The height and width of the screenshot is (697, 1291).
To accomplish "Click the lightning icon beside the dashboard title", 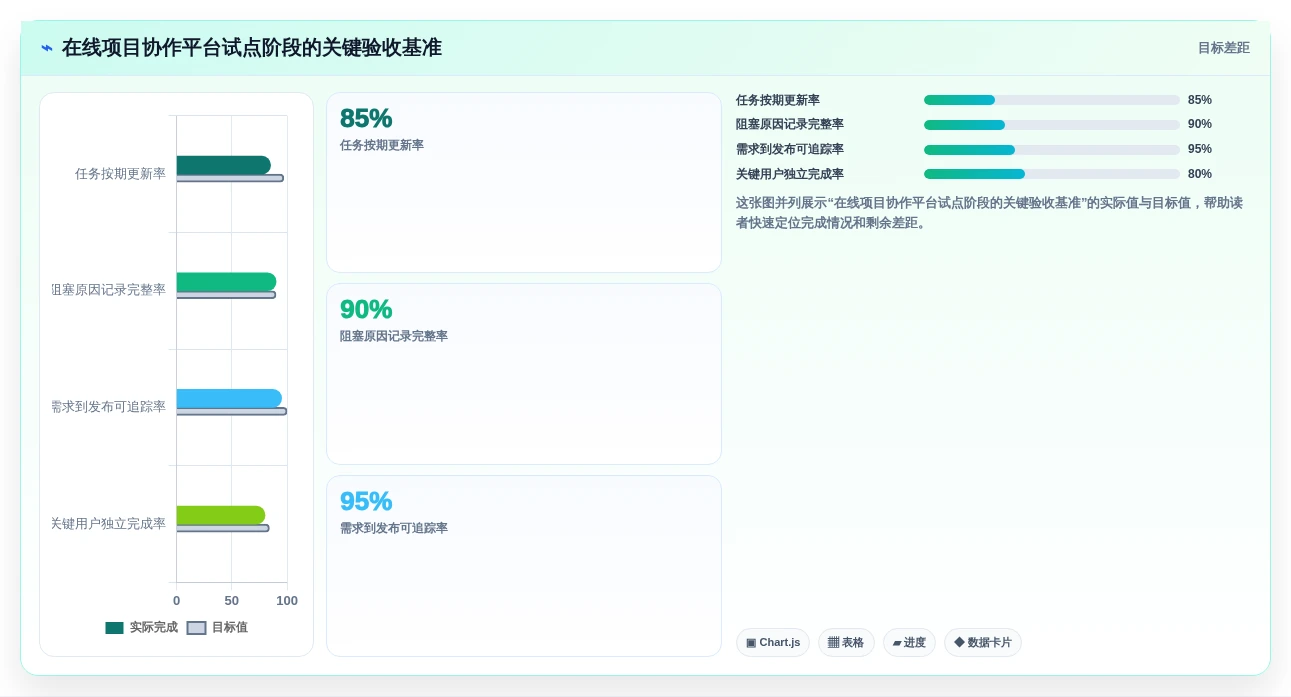I will pos(47,48).
